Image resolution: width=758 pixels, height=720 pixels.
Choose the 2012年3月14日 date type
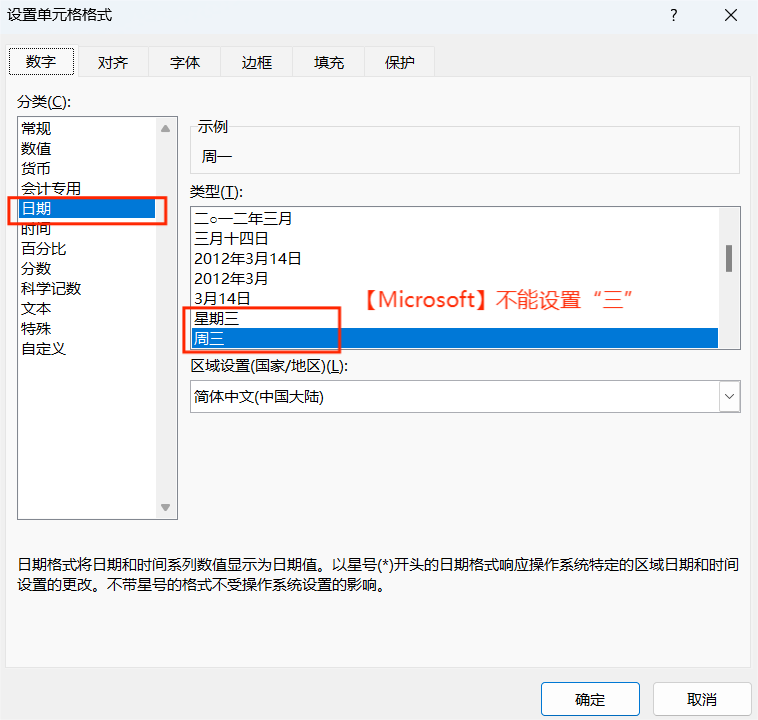248,258
